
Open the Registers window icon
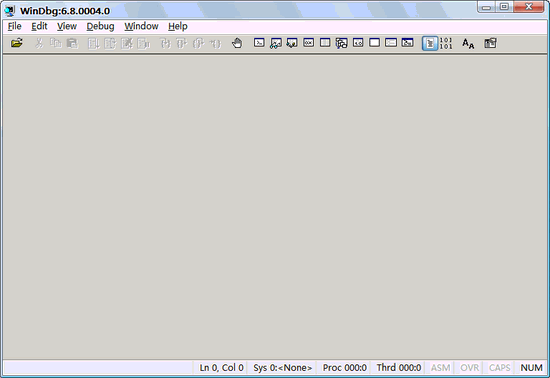[x=309, y=43]
